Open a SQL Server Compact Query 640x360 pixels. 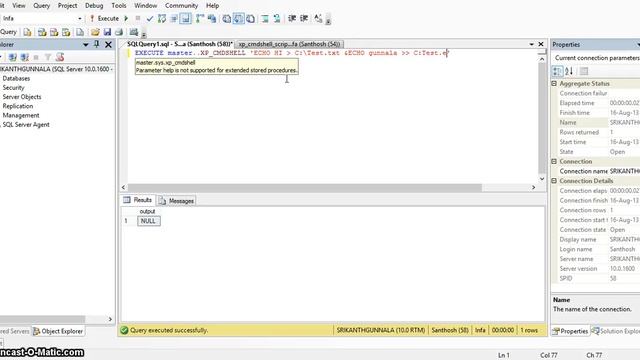[80, 32]
